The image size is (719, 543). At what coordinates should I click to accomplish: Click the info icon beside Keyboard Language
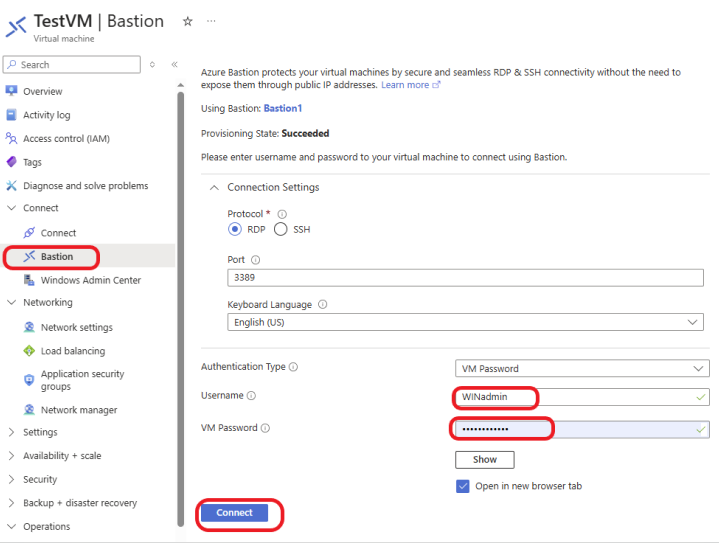click(x=323, y=305)
